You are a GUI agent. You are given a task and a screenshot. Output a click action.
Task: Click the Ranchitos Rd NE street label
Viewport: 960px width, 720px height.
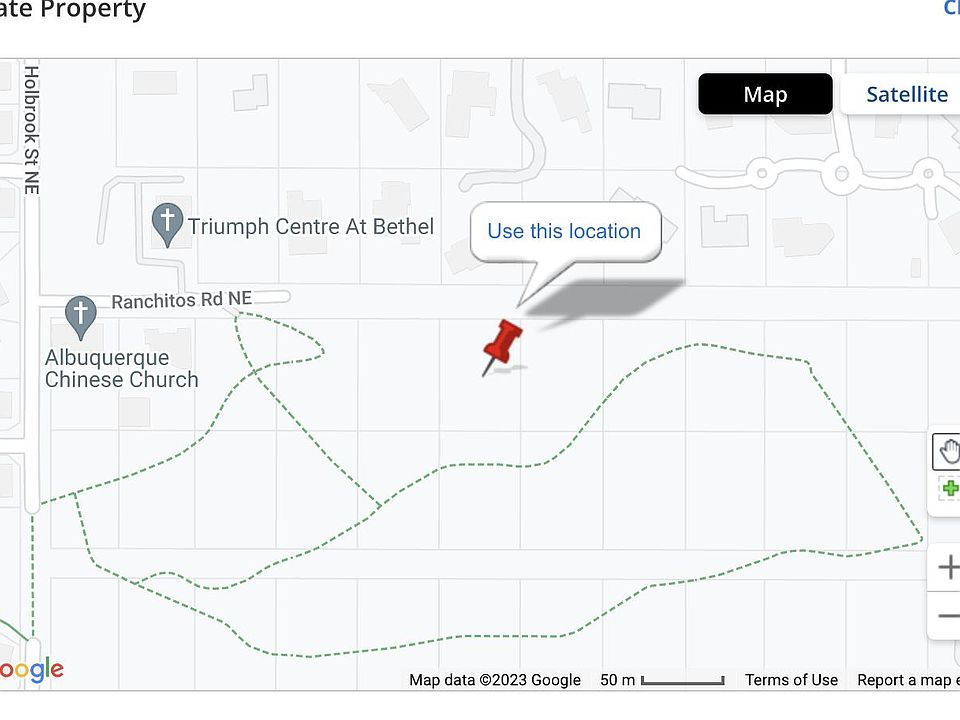(181, 300)
